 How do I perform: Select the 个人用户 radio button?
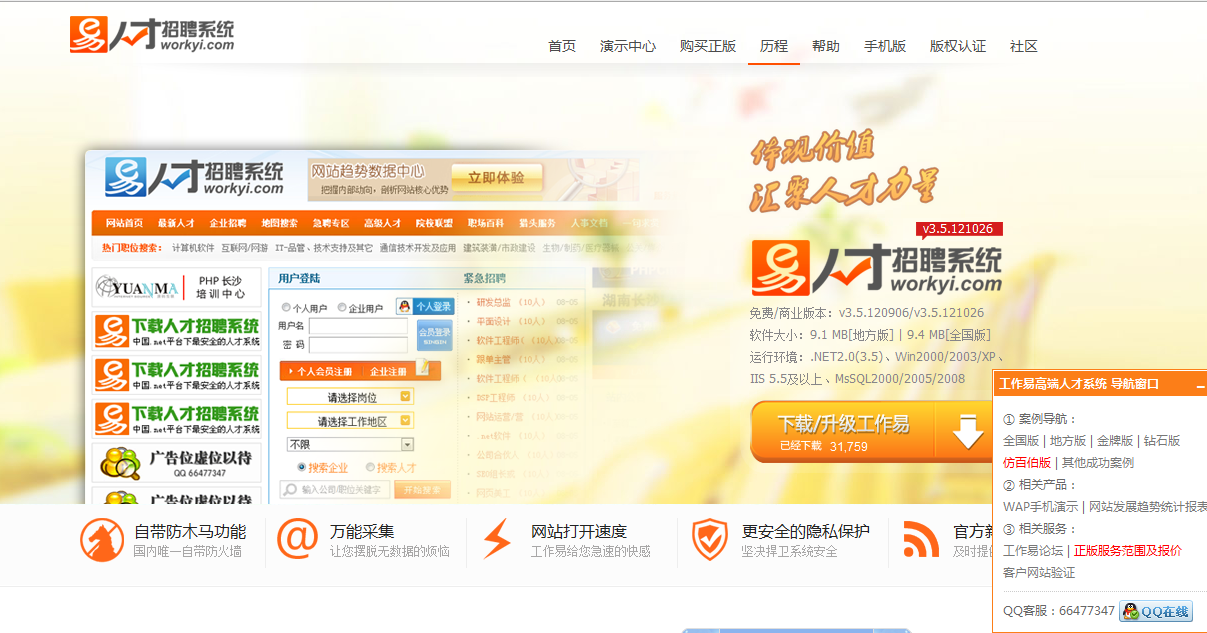[x=287, y=308]
